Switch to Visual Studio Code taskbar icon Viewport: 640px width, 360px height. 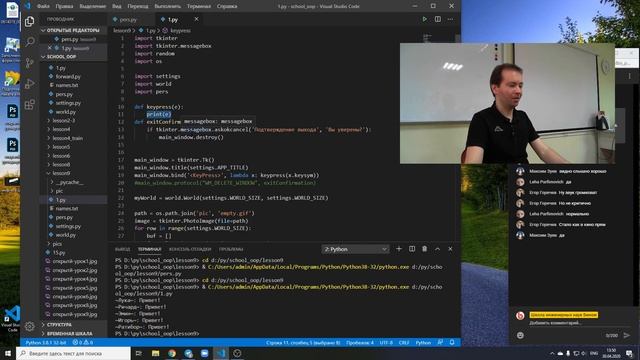[221, 353]
